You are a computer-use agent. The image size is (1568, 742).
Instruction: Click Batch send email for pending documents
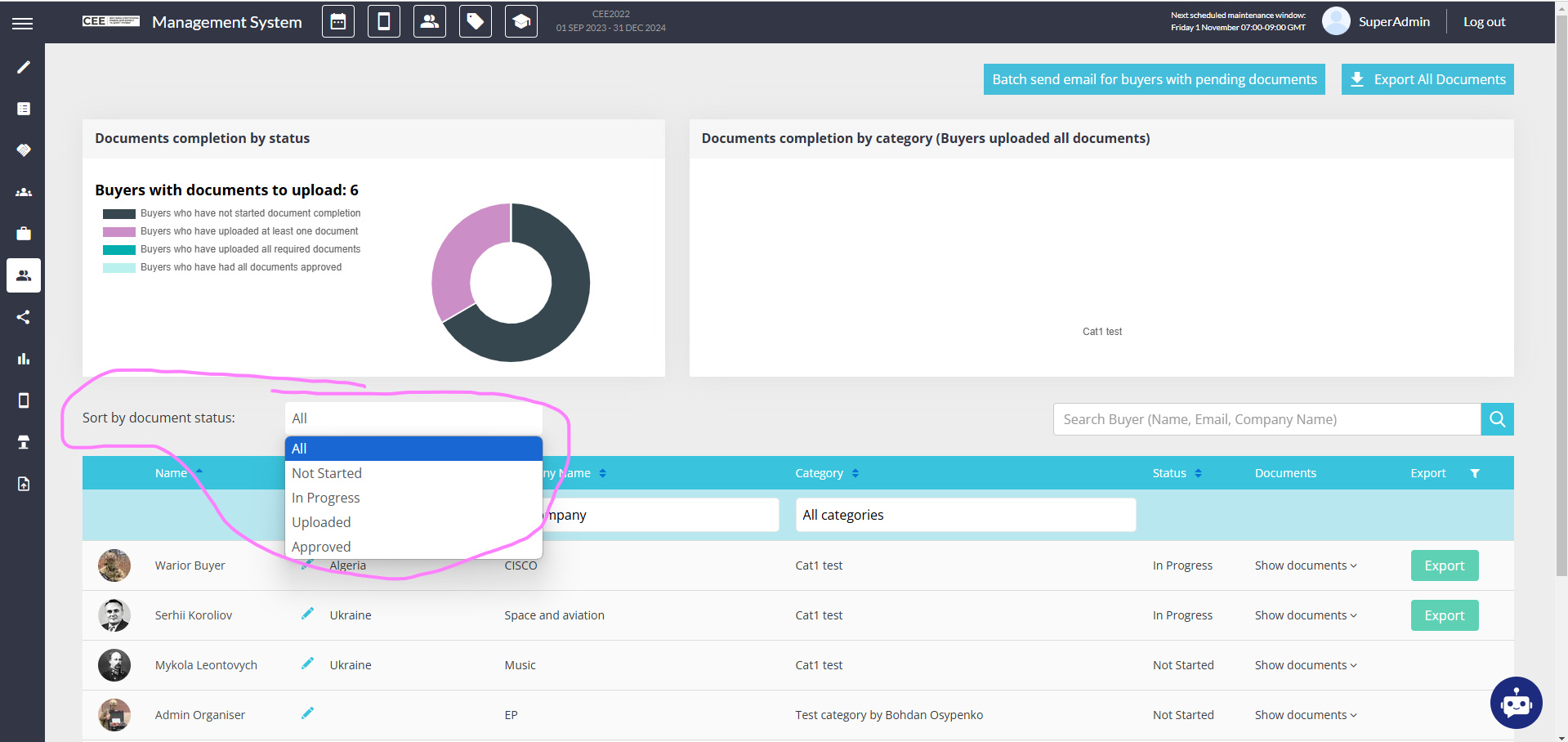pos(1154,79)
